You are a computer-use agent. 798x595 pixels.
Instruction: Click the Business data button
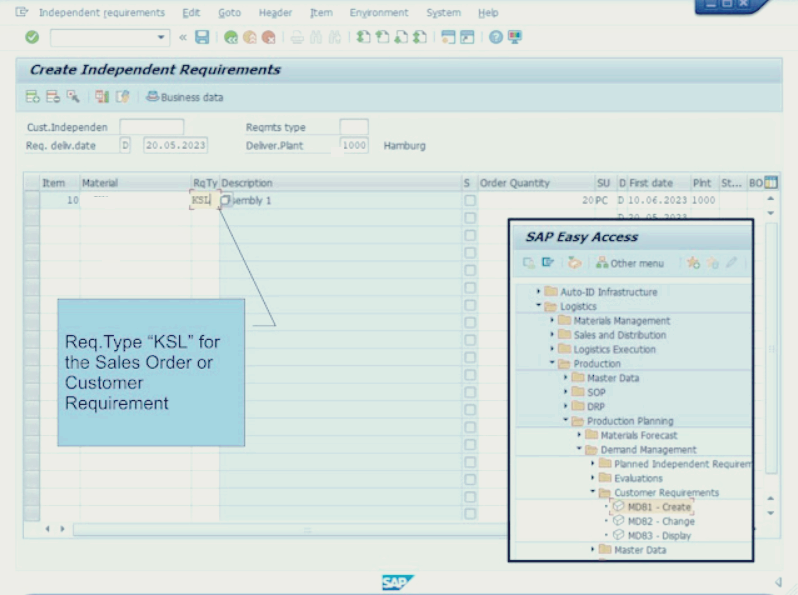185,97
